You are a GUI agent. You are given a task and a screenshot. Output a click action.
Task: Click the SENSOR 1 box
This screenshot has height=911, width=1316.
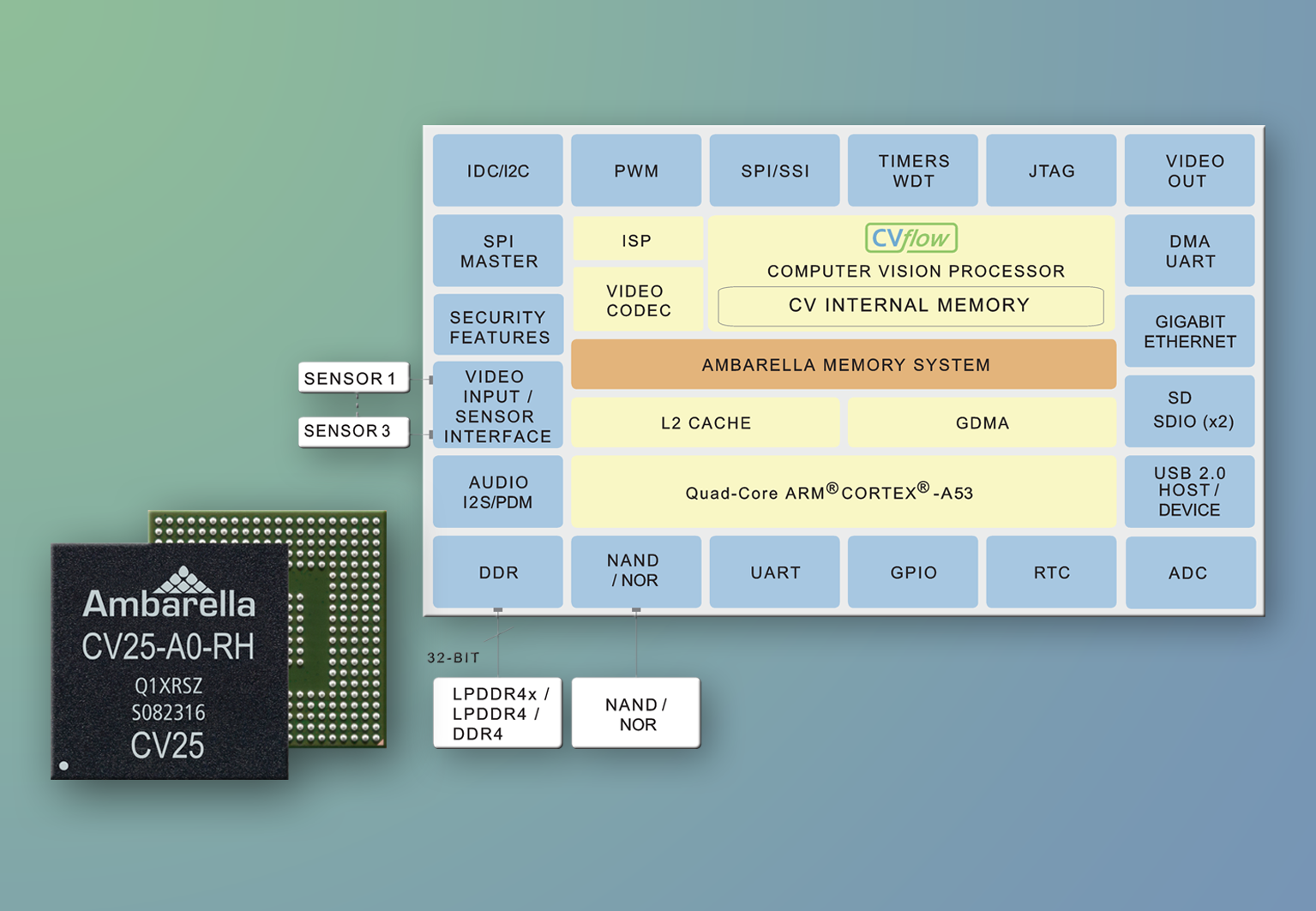click(353, 378)
